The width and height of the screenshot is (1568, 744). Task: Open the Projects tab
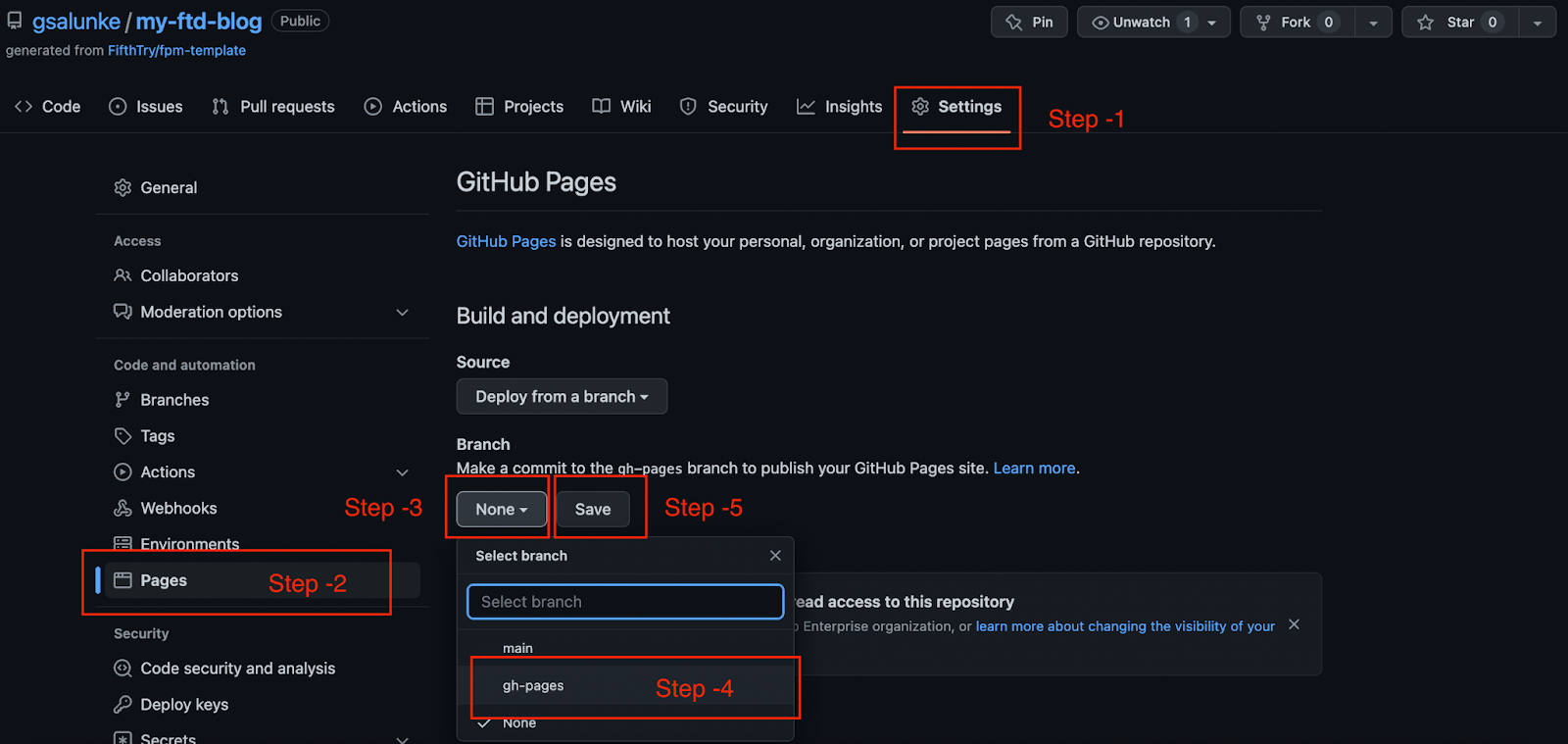519,107
